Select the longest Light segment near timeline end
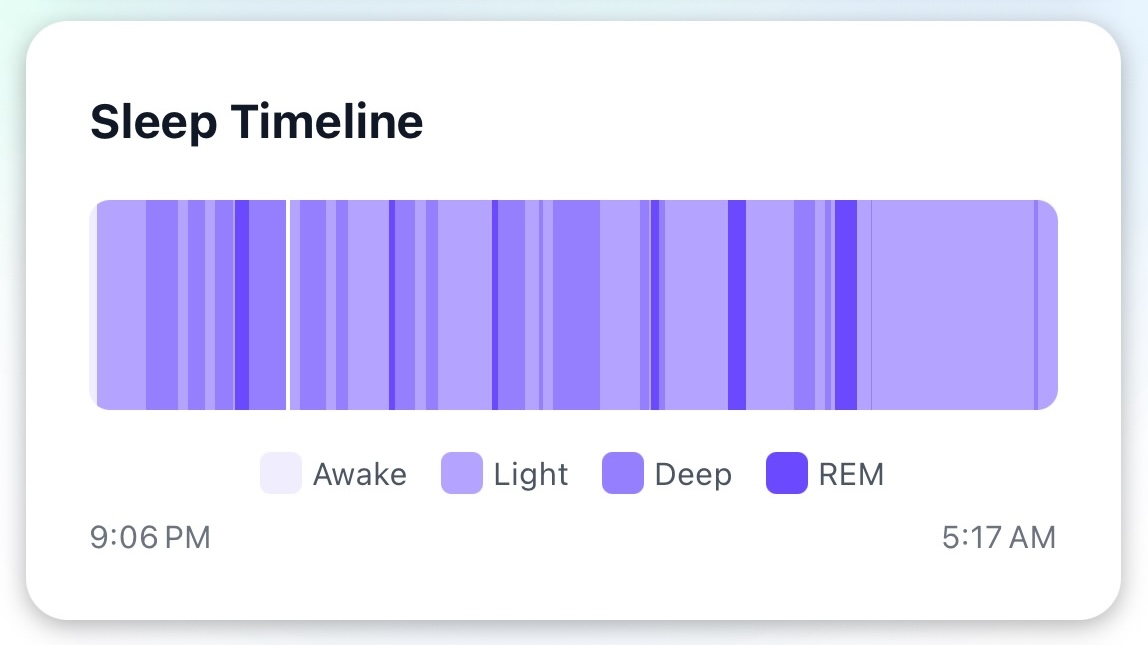 click(x=952, y=305)
